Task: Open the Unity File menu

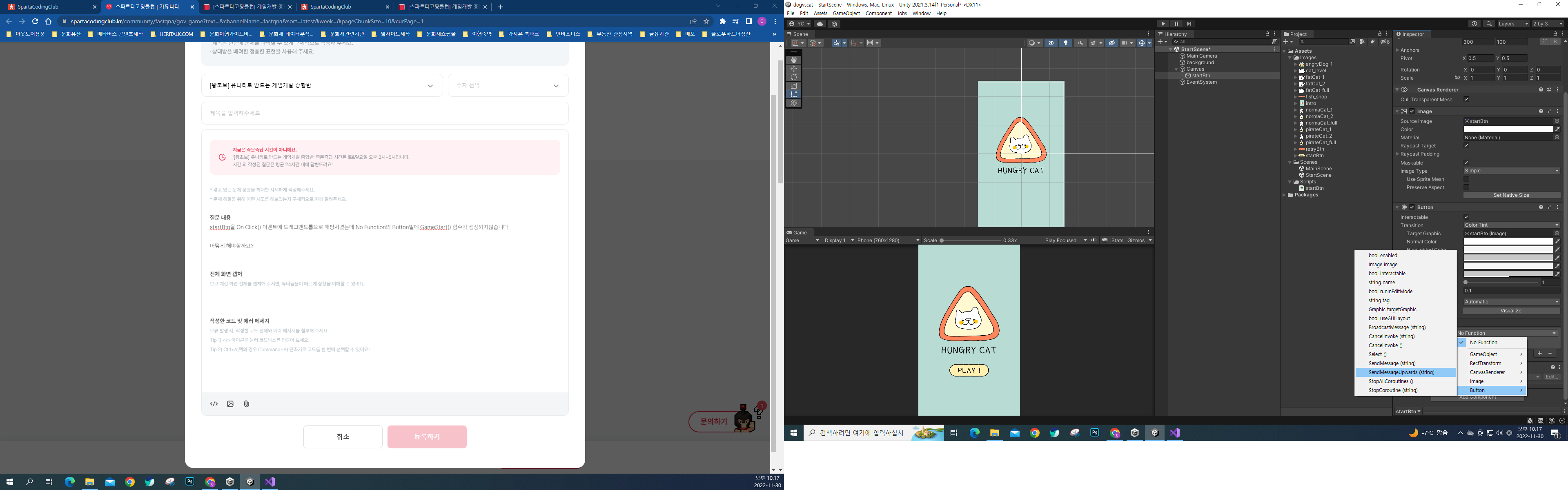Action: [790, 13]
